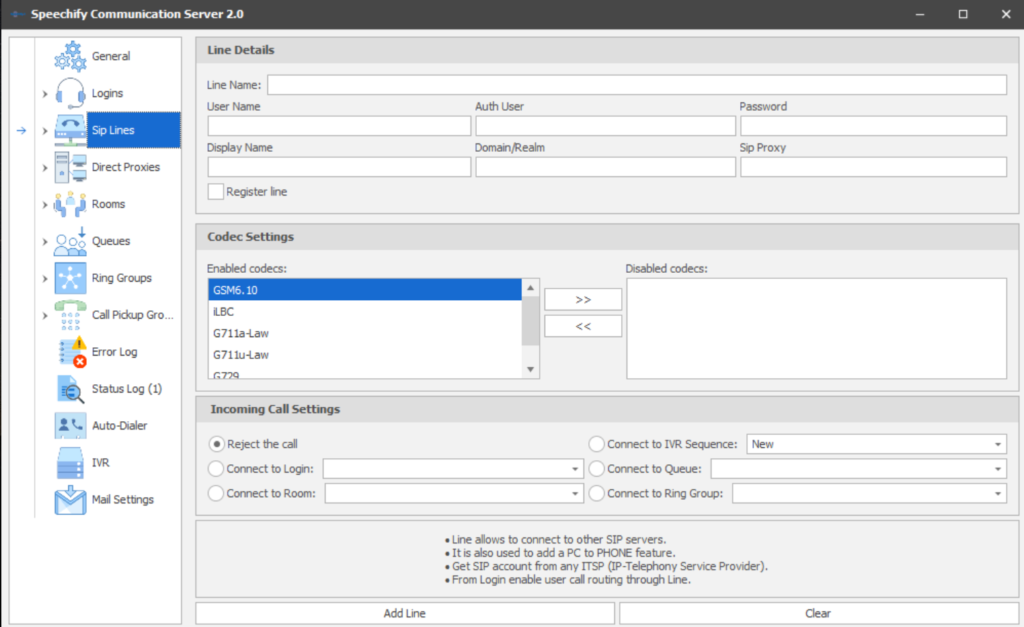Expand the Logins tree node

[x=44, y=94]
